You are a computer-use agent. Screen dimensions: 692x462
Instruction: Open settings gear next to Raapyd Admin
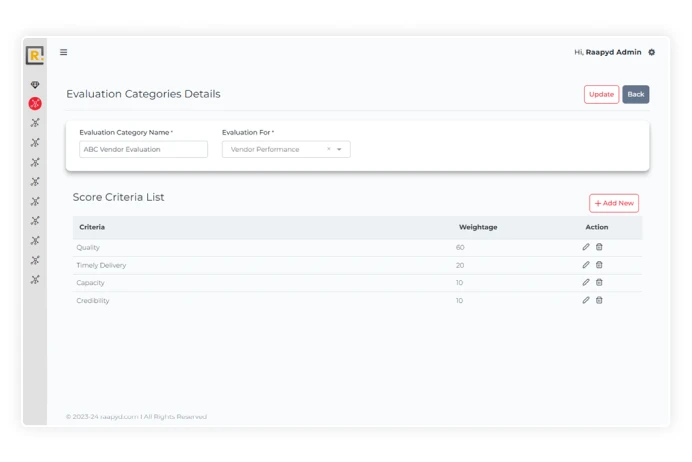pyautogui.click(x=652, y=52)
